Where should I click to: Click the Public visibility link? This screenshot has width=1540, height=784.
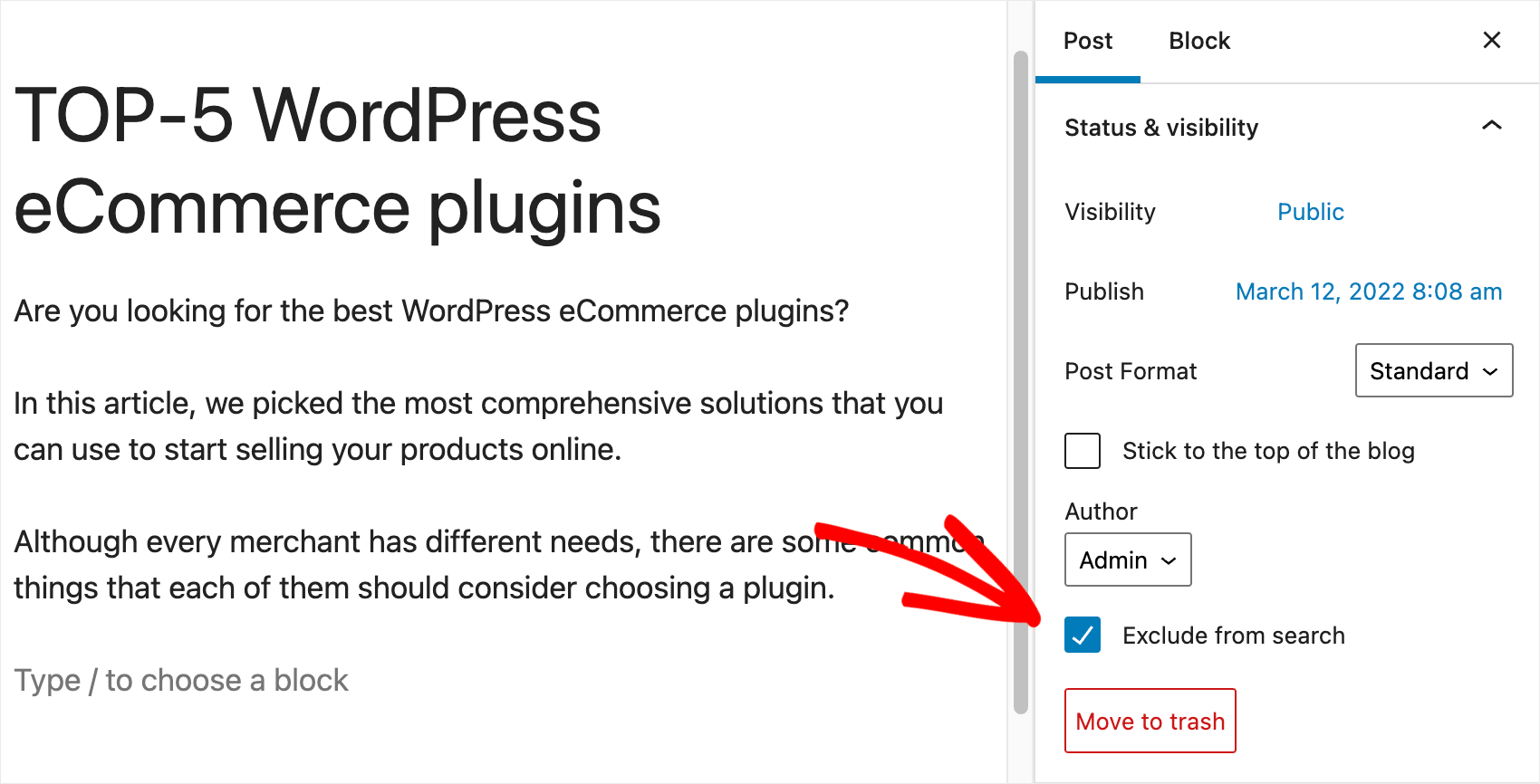(1310, 211)
